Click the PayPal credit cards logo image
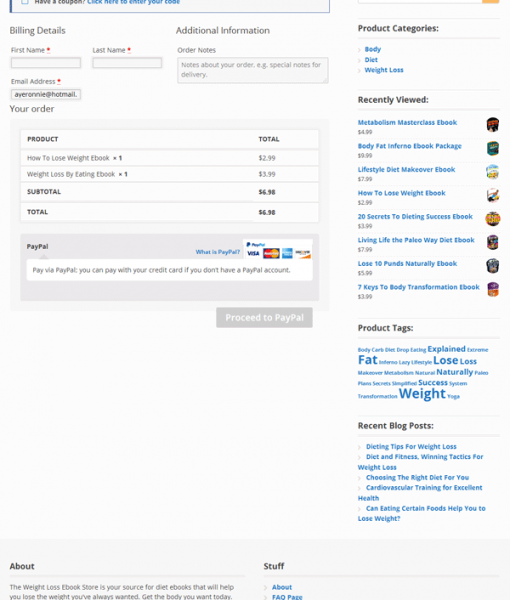This screenshot has width=510, height=600. coord(278,250)
